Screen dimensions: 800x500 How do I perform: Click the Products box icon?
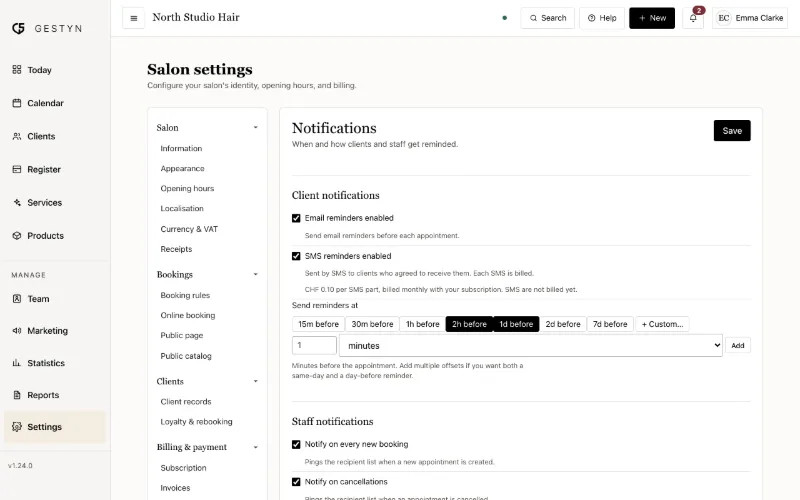tap(17, 236)
